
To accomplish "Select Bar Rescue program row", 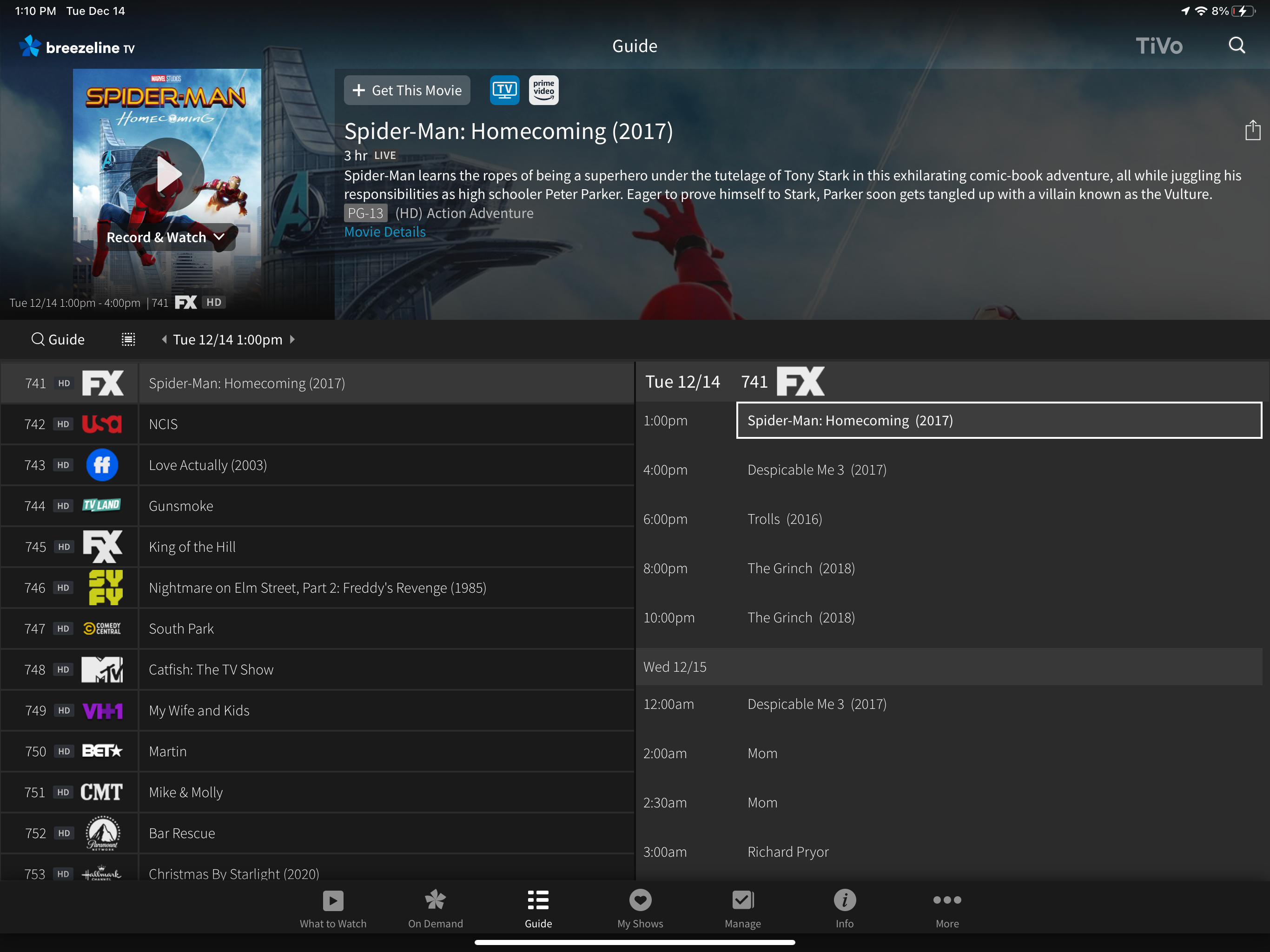I will [386, 833].
